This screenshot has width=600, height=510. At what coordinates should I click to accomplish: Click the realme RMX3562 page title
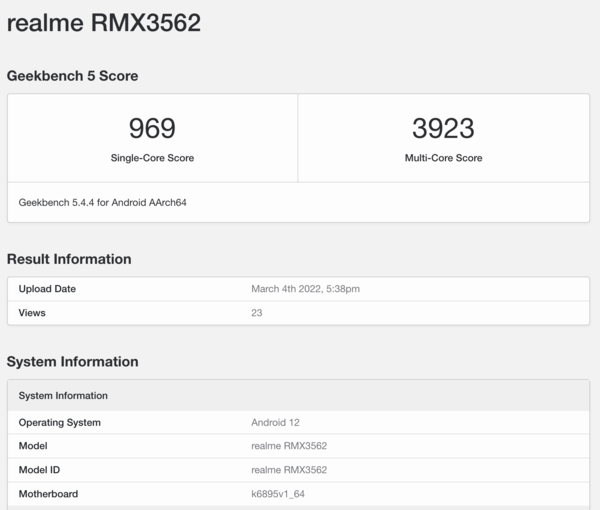tap(104, 23)
